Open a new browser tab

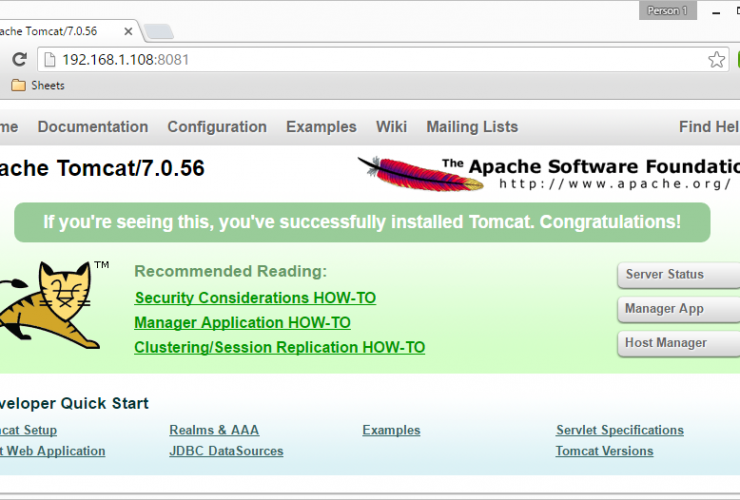click(157, 31)
